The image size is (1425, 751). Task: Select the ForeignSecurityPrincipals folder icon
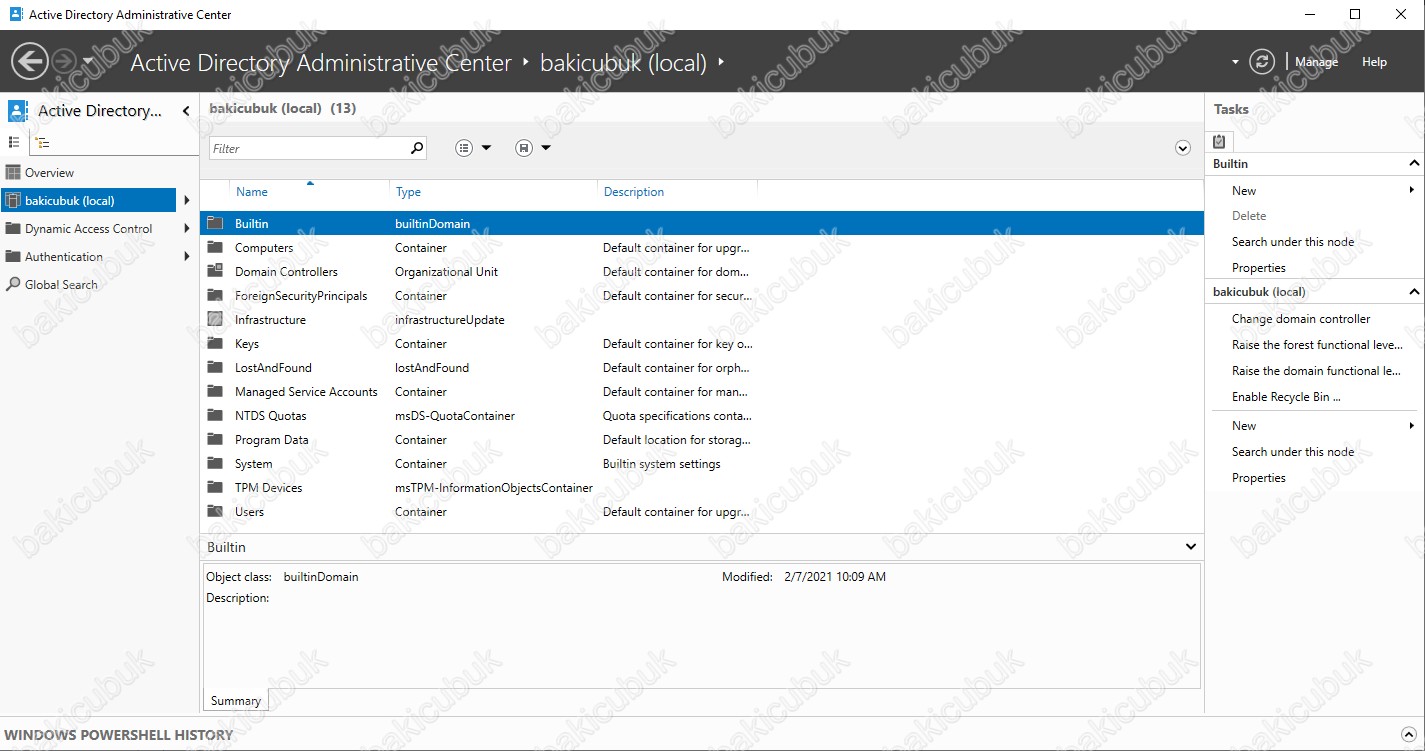(215, 295)
